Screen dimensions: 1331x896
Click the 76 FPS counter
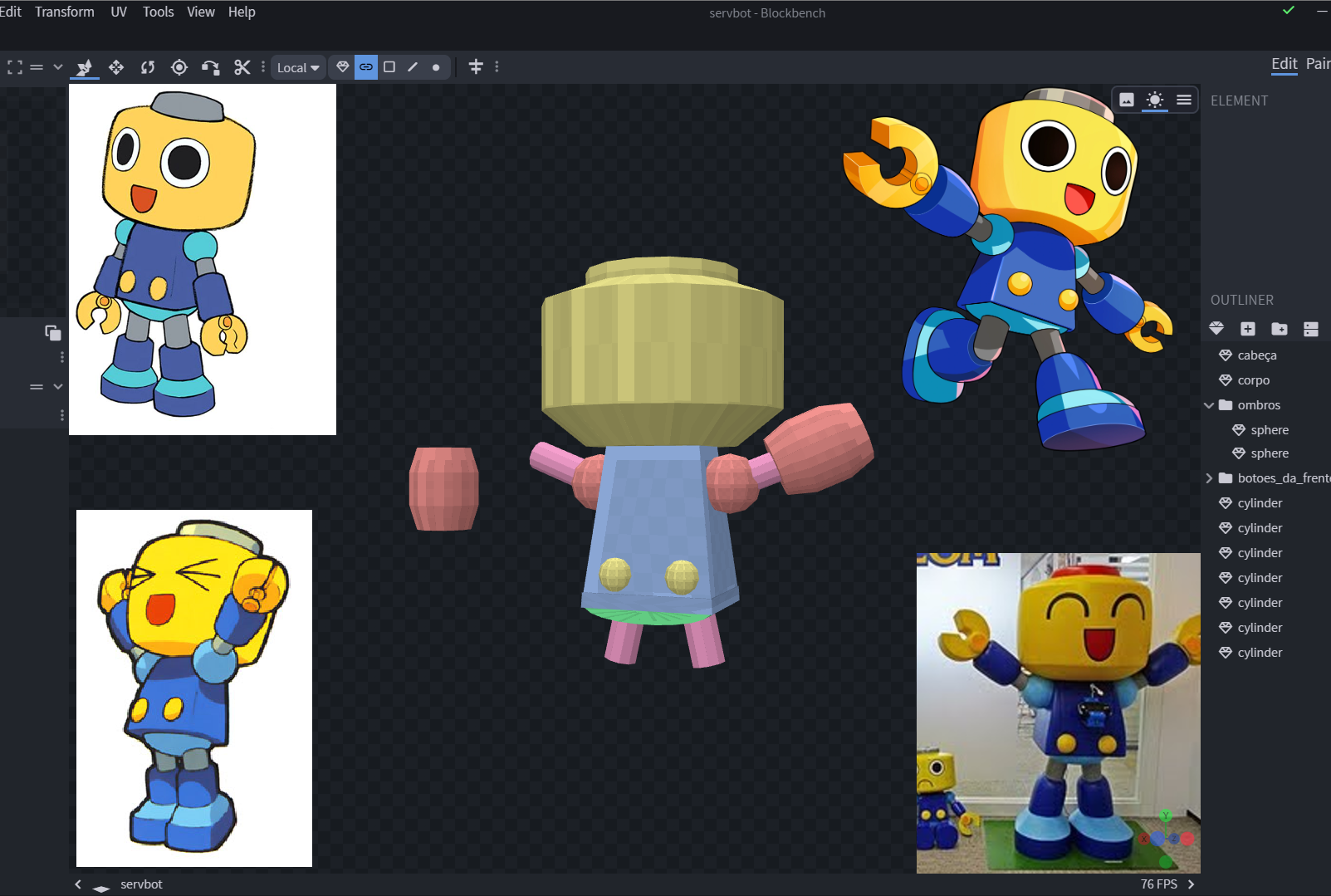(x=1158, y=884)
